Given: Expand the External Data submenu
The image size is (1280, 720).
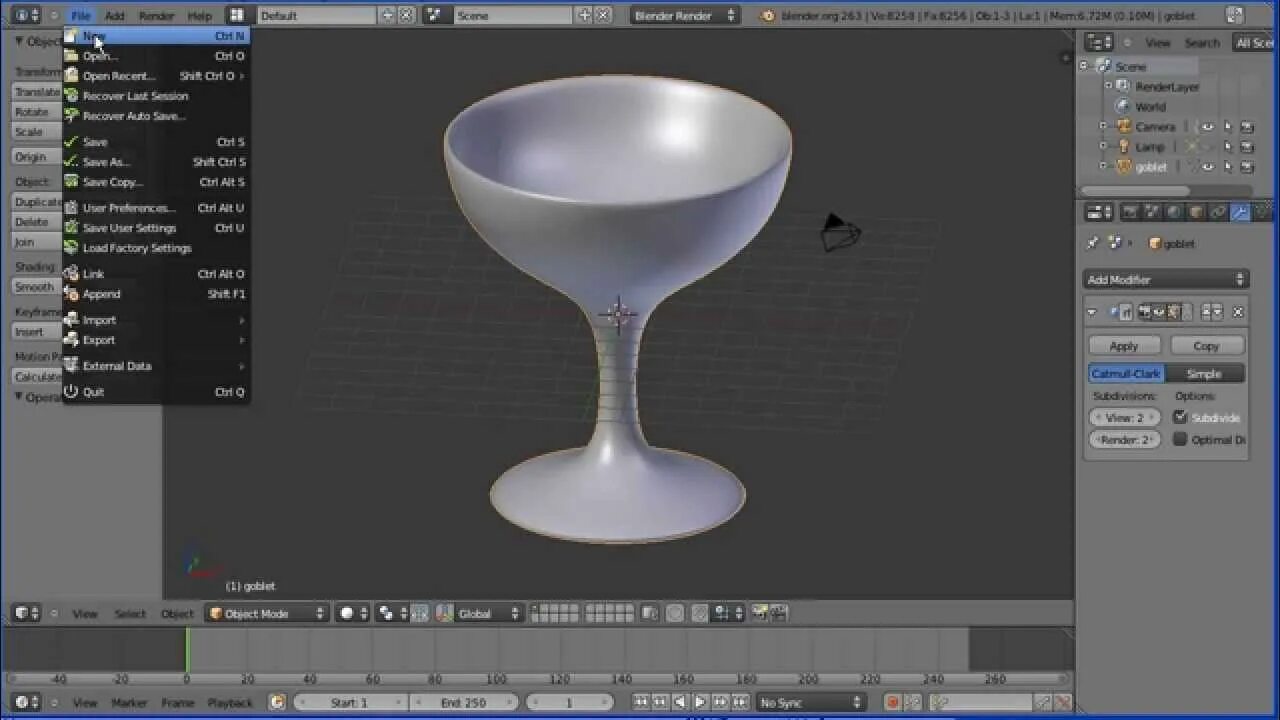Looking at the screenshot, I should pyautogui.click(x=156, y=366).
